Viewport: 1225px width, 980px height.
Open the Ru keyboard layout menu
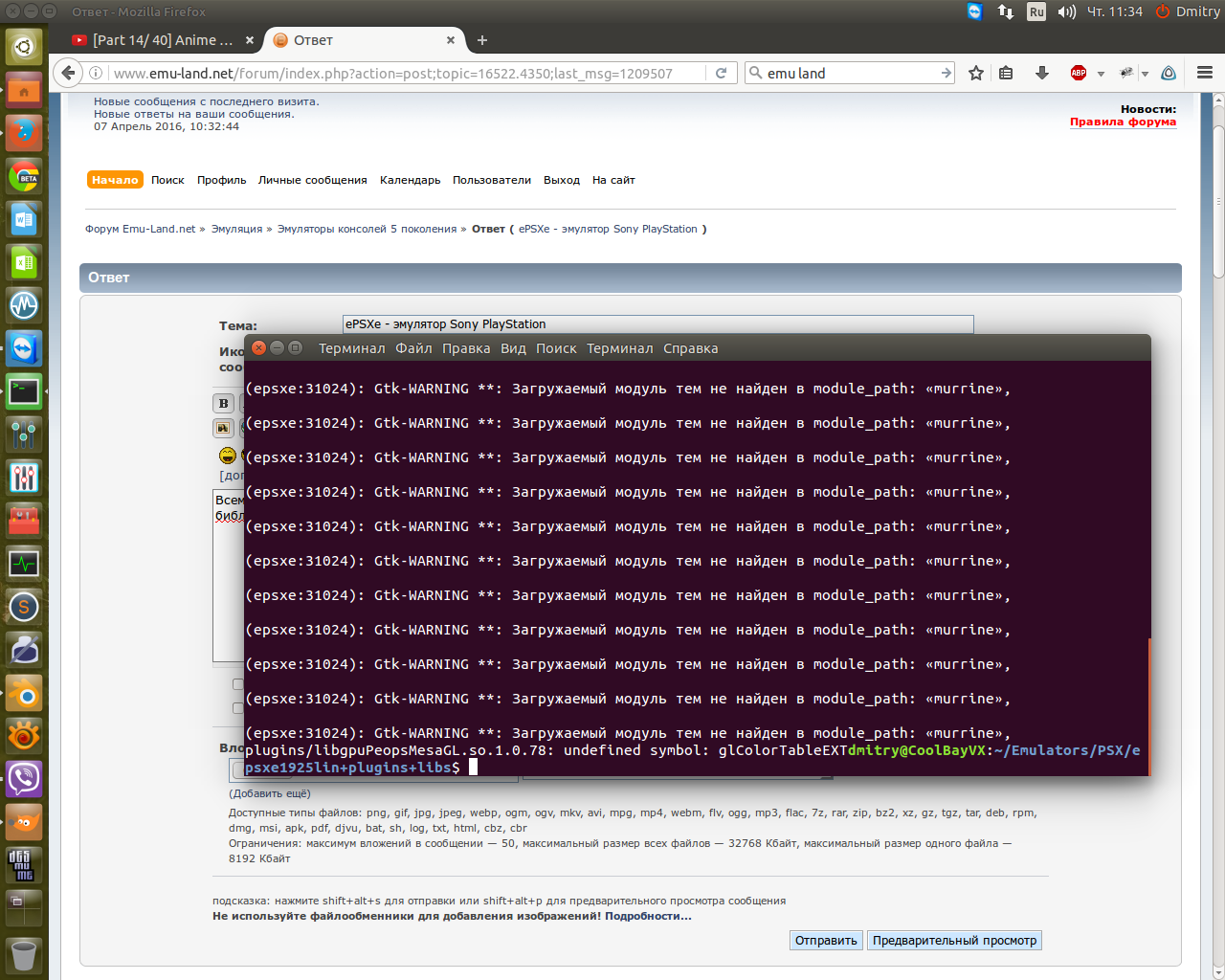[x=1036, y=11]
